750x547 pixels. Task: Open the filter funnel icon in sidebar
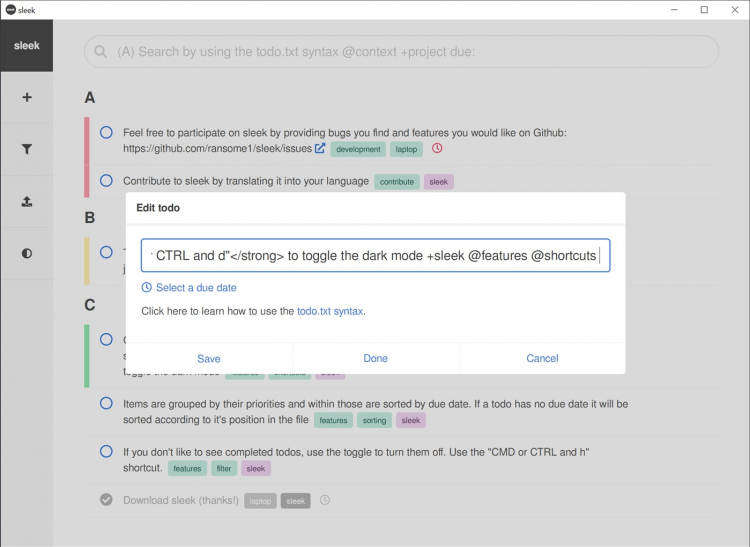26,149
